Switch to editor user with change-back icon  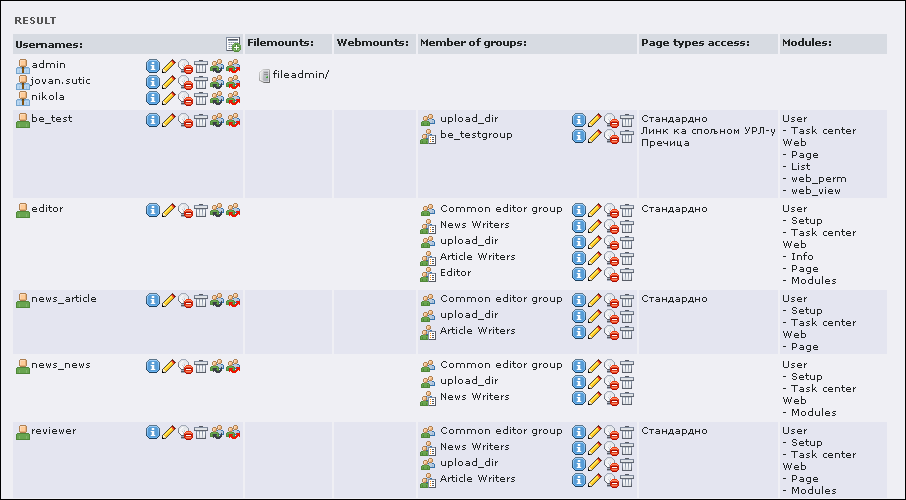(x=233, y=210)
